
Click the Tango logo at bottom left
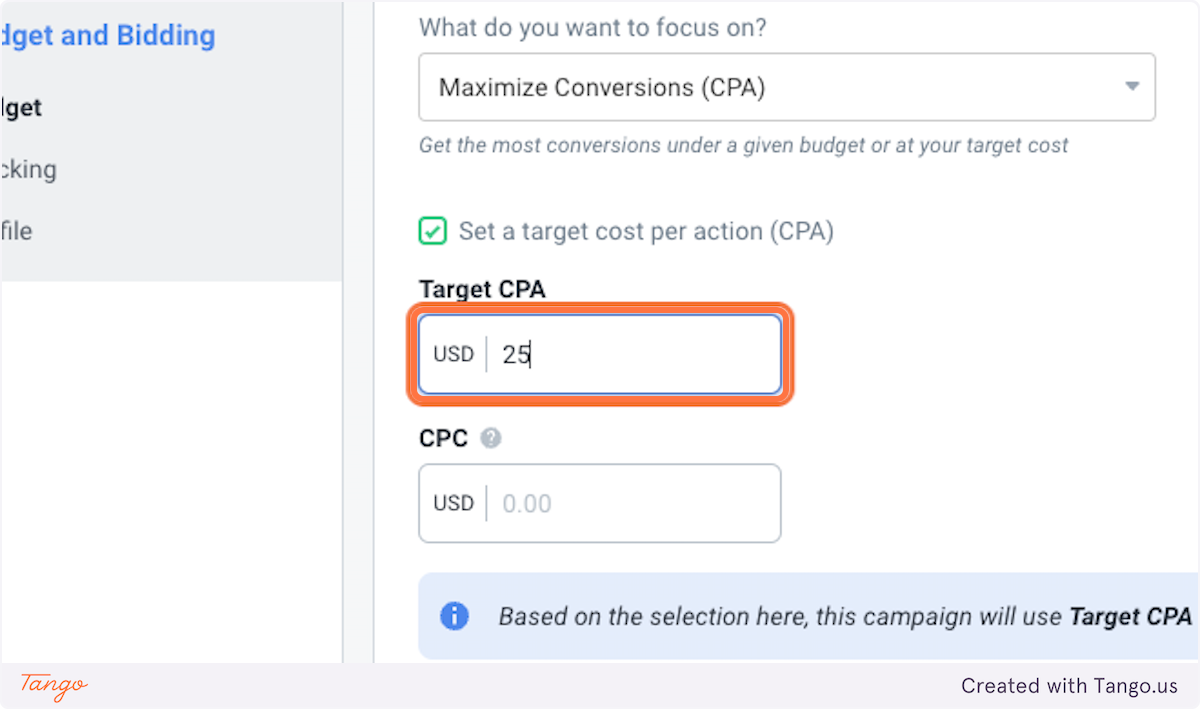pos(54,686)
